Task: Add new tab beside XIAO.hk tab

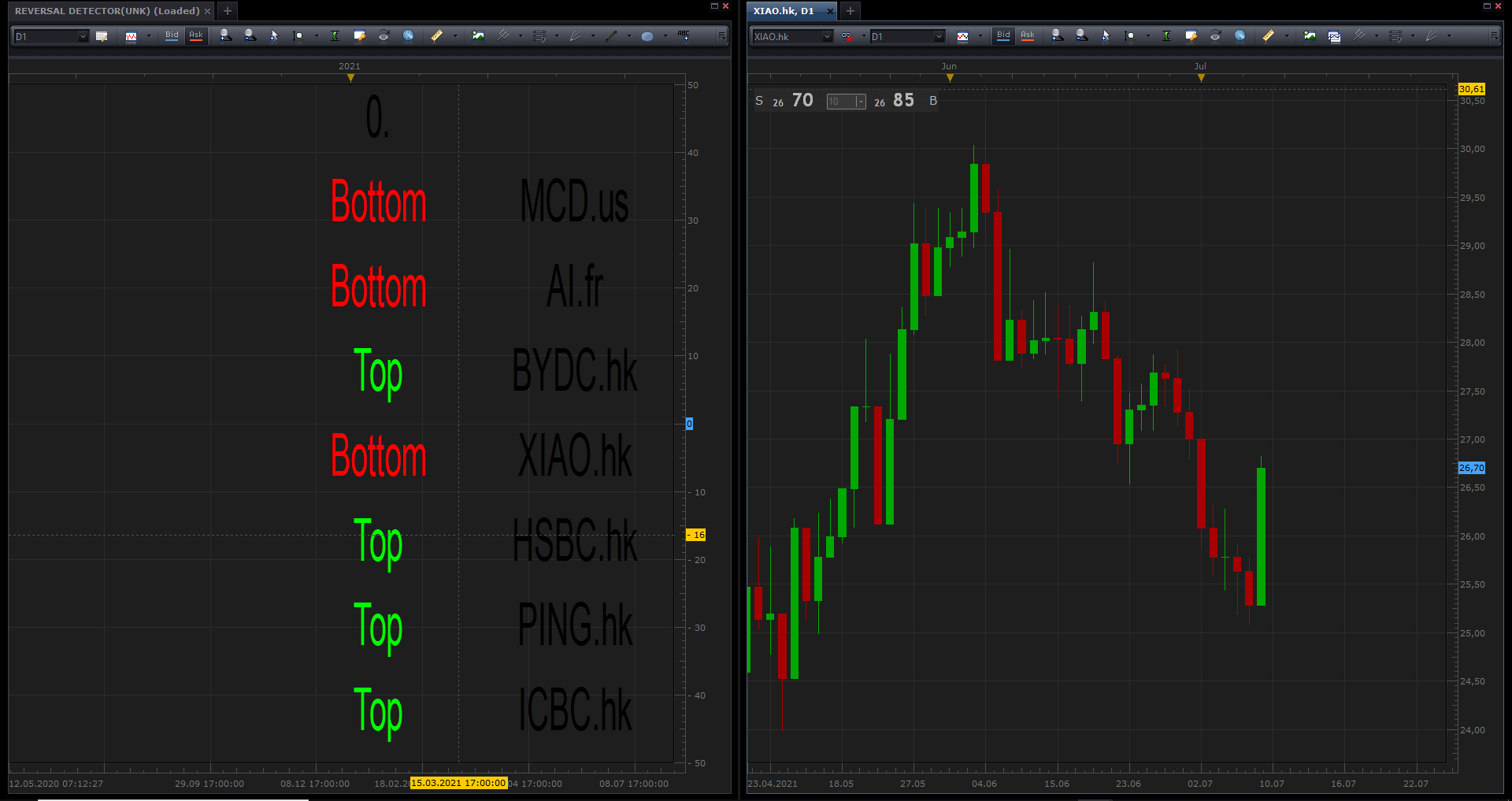Action: point(850,11)
